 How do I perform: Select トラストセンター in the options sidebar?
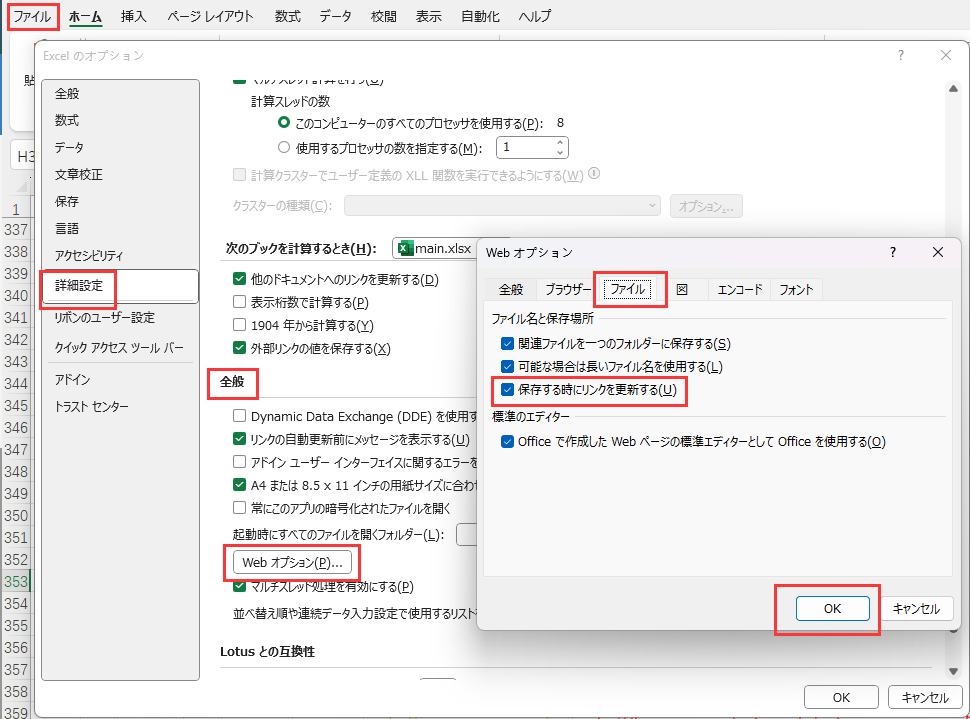click(92, 405)
